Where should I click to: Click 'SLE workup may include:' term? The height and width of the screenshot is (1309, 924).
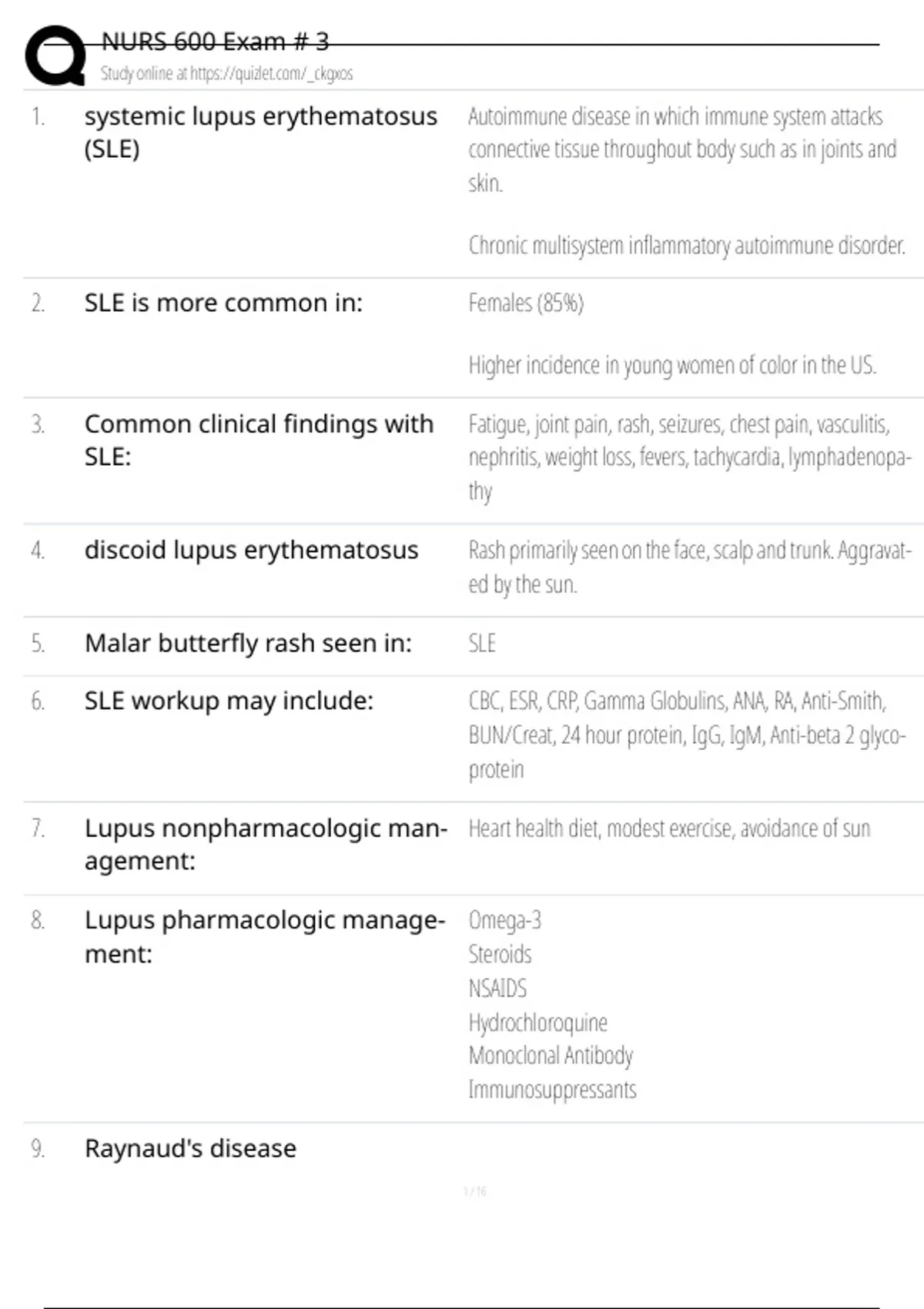pos(229,701)
